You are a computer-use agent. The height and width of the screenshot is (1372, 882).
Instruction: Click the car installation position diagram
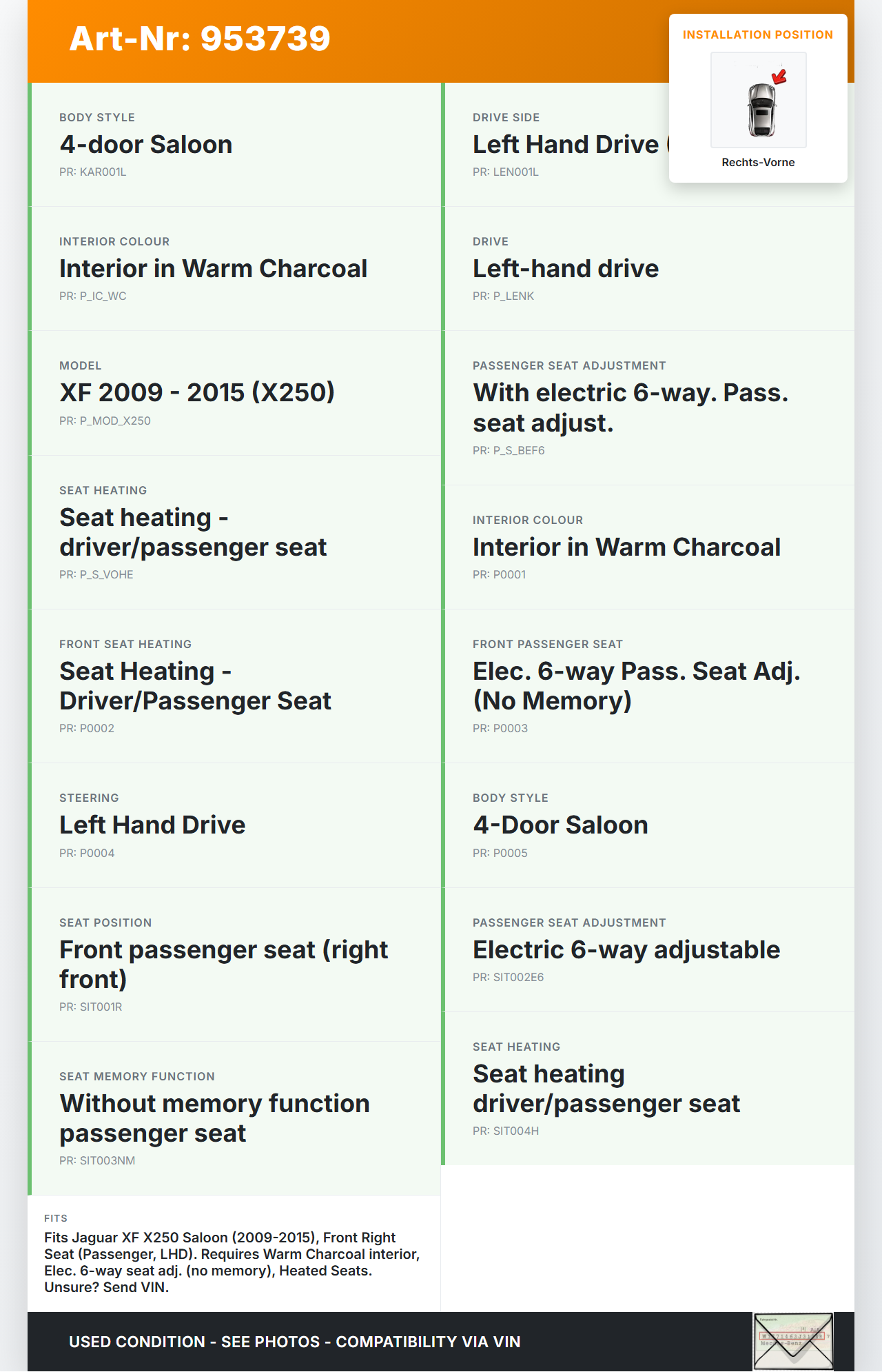[x=758, y=100]
